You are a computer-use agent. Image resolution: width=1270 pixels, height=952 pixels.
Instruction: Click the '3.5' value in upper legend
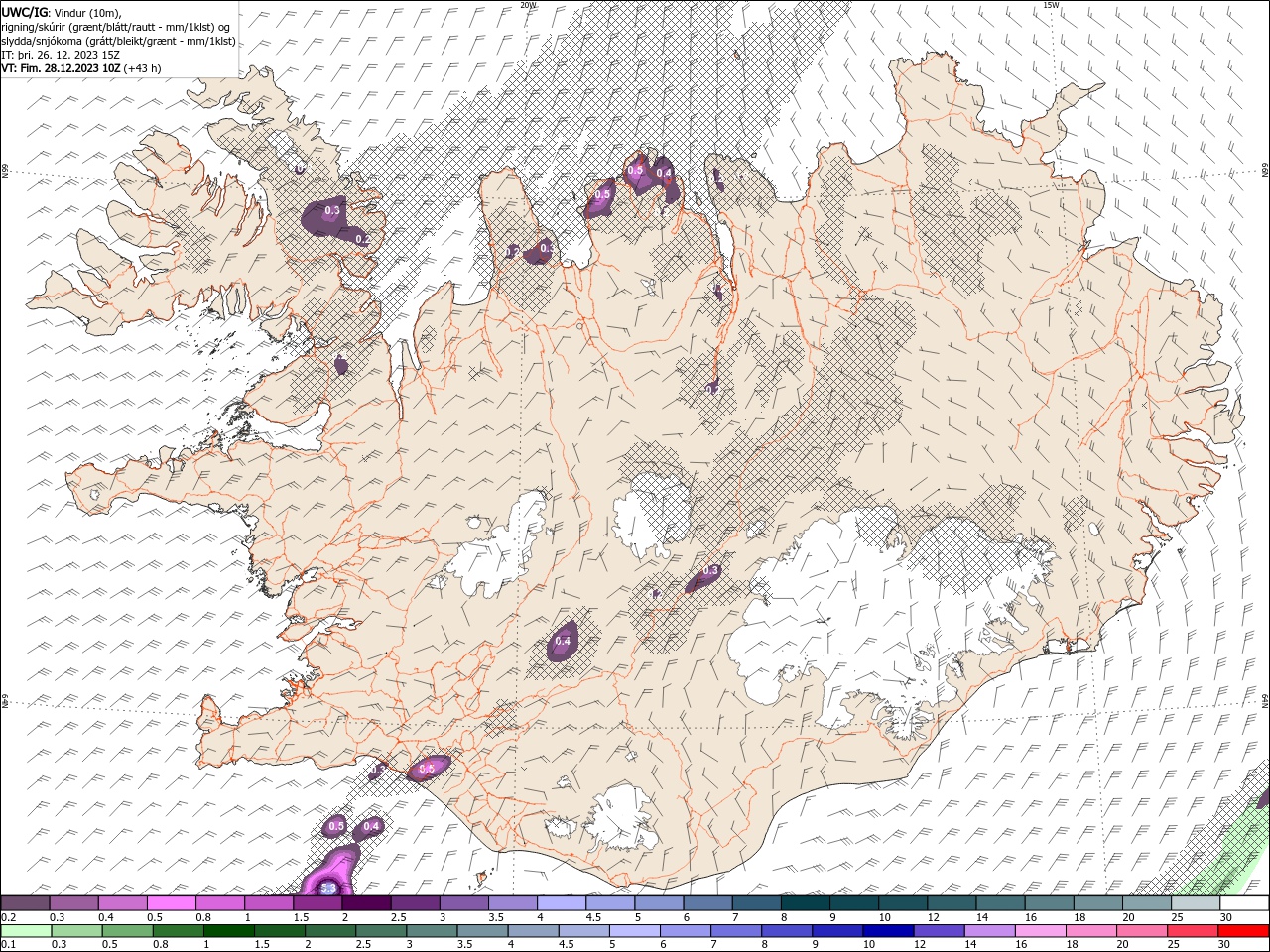pyautogui.click(x=497, y=917)
